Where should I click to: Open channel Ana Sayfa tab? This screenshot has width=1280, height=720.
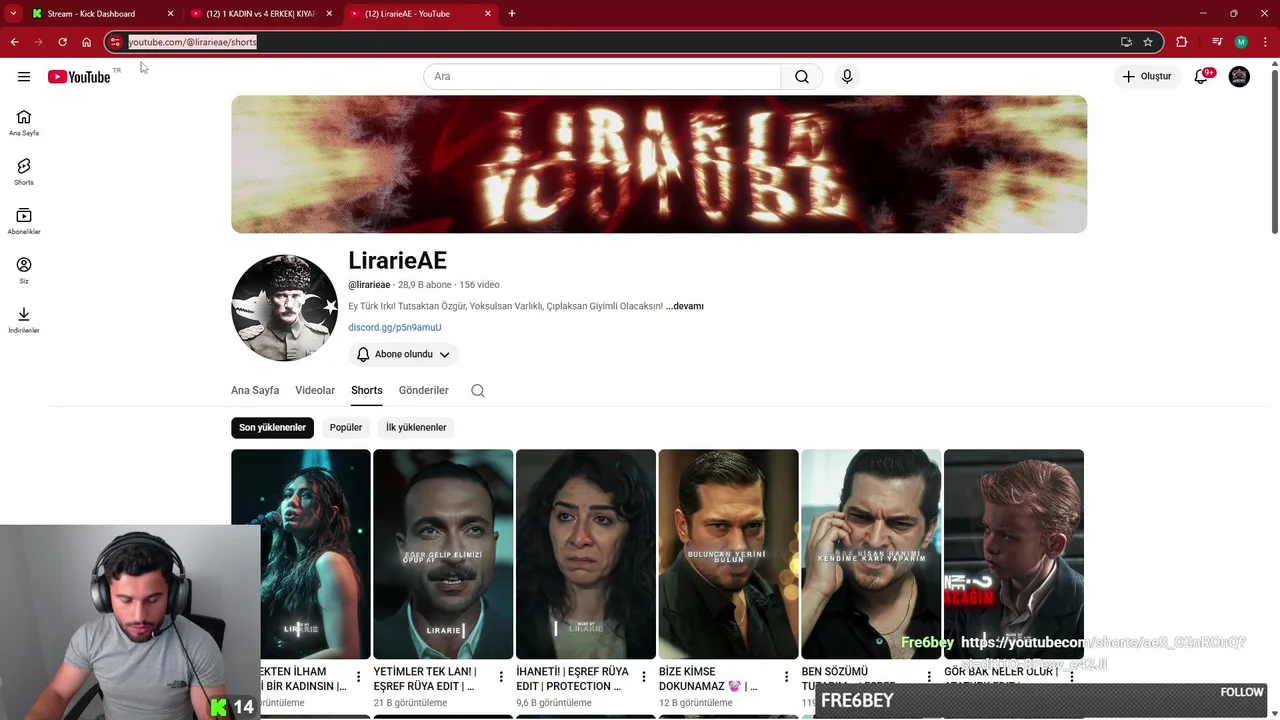255,391
